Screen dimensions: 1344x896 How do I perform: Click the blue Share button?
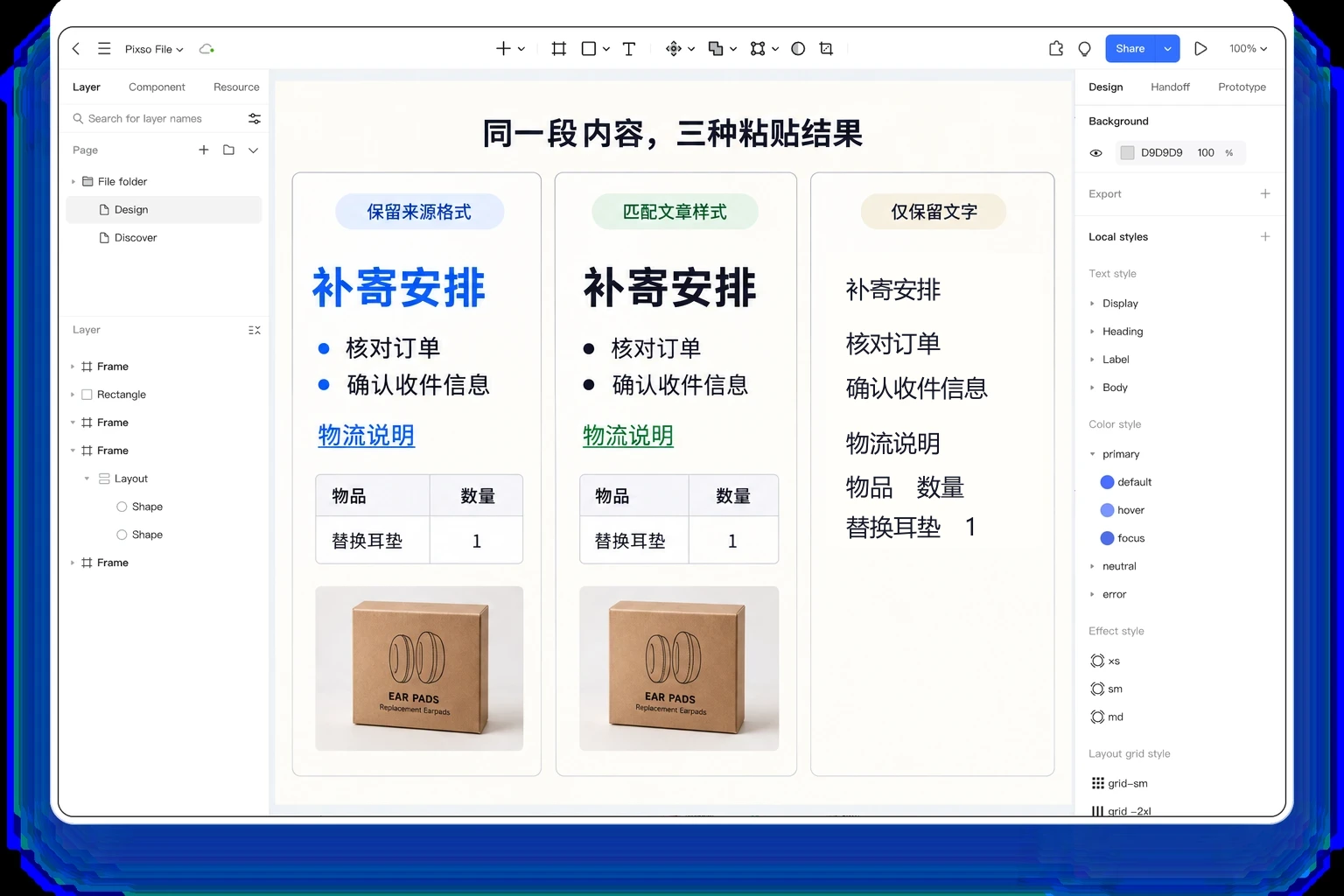pos(1130,49)
